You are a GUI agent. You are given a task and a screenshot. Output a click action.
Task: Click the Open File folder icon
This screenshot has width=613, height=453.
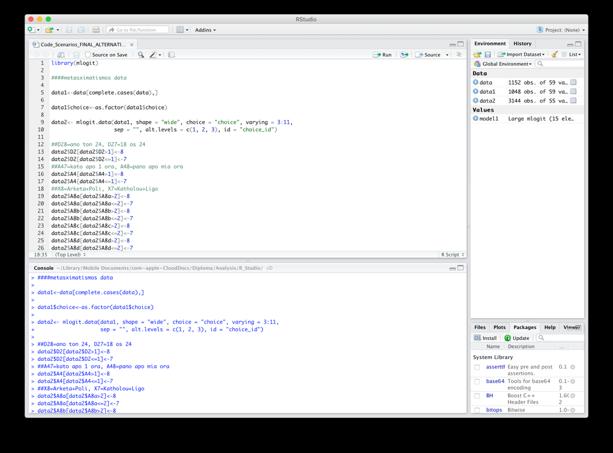[x=48, y=30]
